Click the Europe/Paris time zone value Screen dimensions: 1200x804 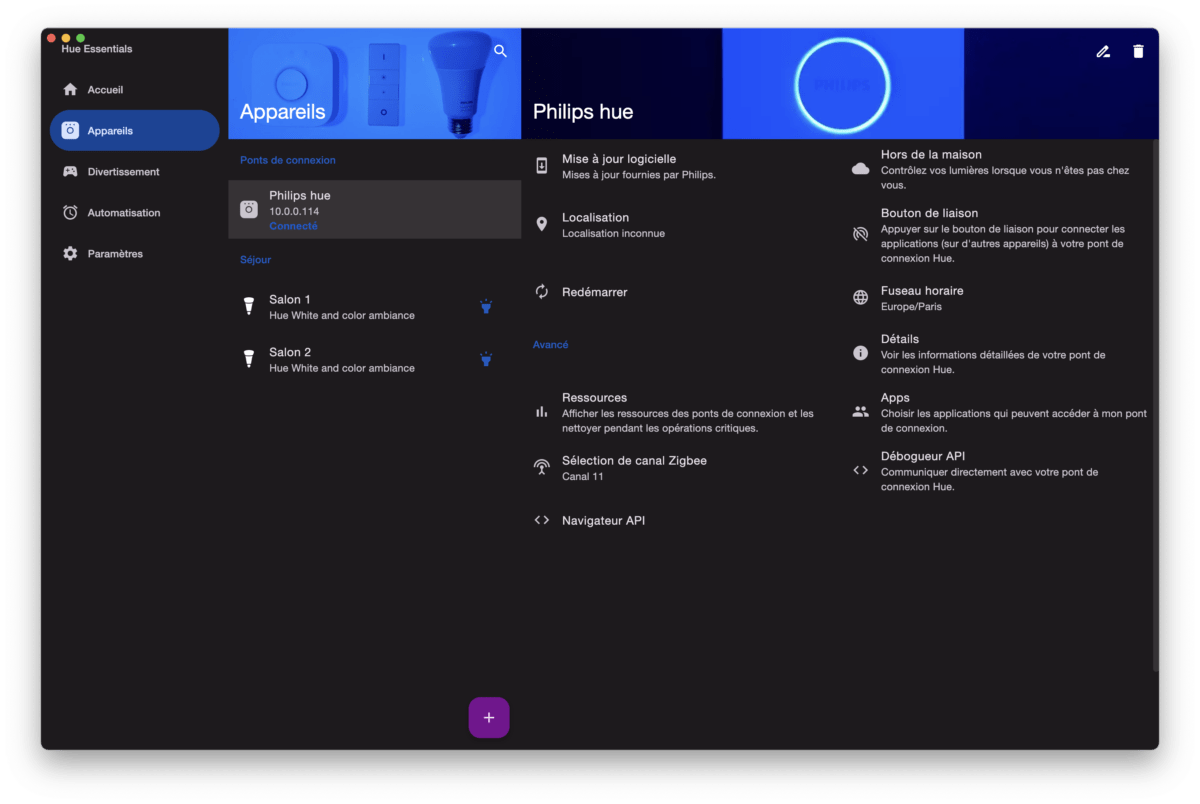pos(911,307)
